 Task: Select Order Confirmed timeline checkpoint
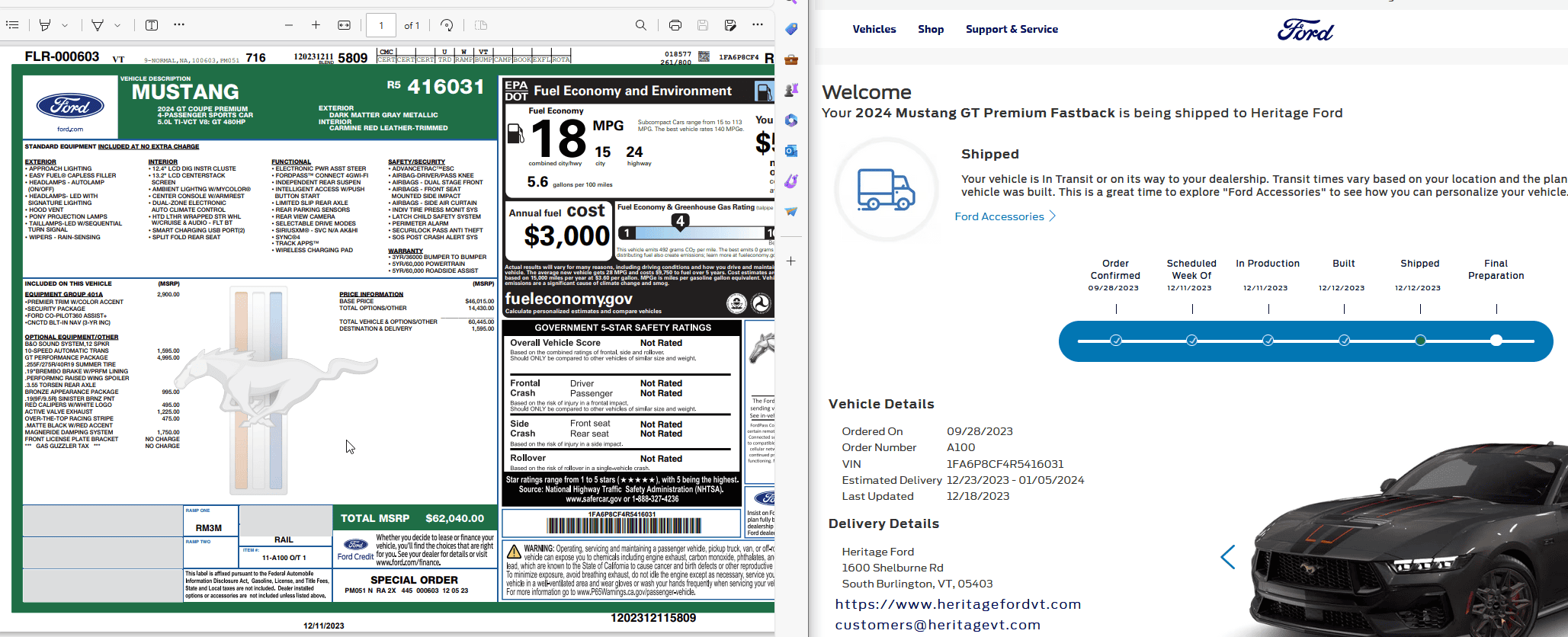pyautogui.click(x=1116, y=341)
